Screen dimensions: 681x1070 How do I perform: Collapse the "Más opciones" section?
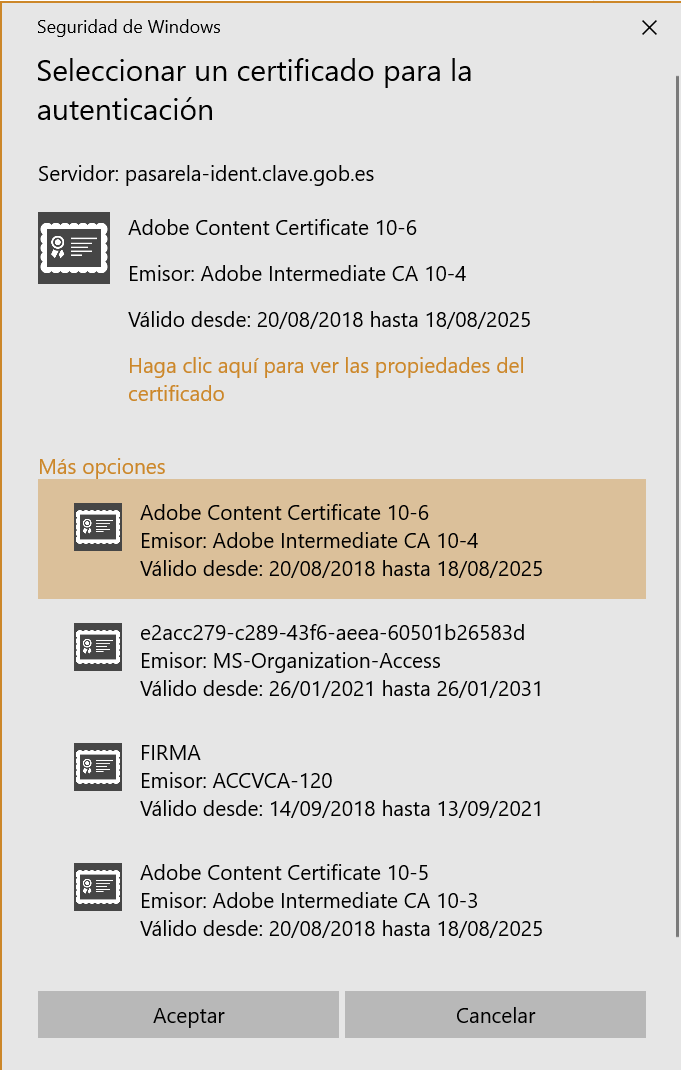coord(102,467)
